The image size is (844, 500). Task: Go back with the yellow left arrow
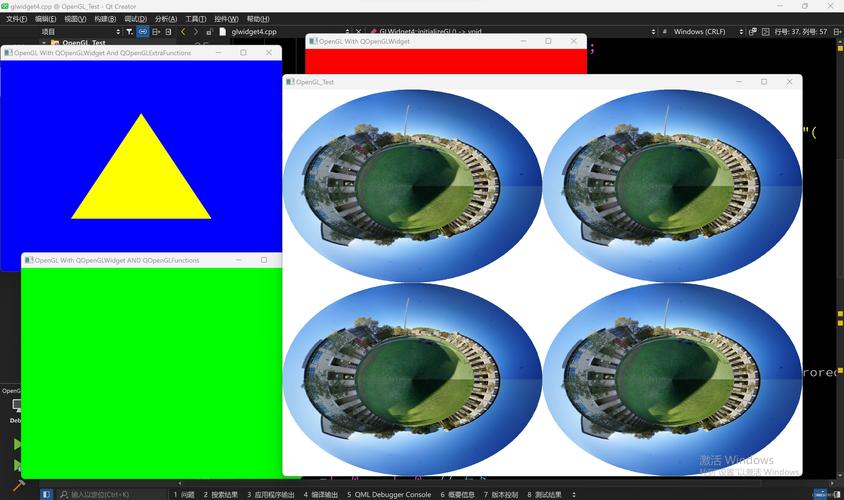pos(183,32)
